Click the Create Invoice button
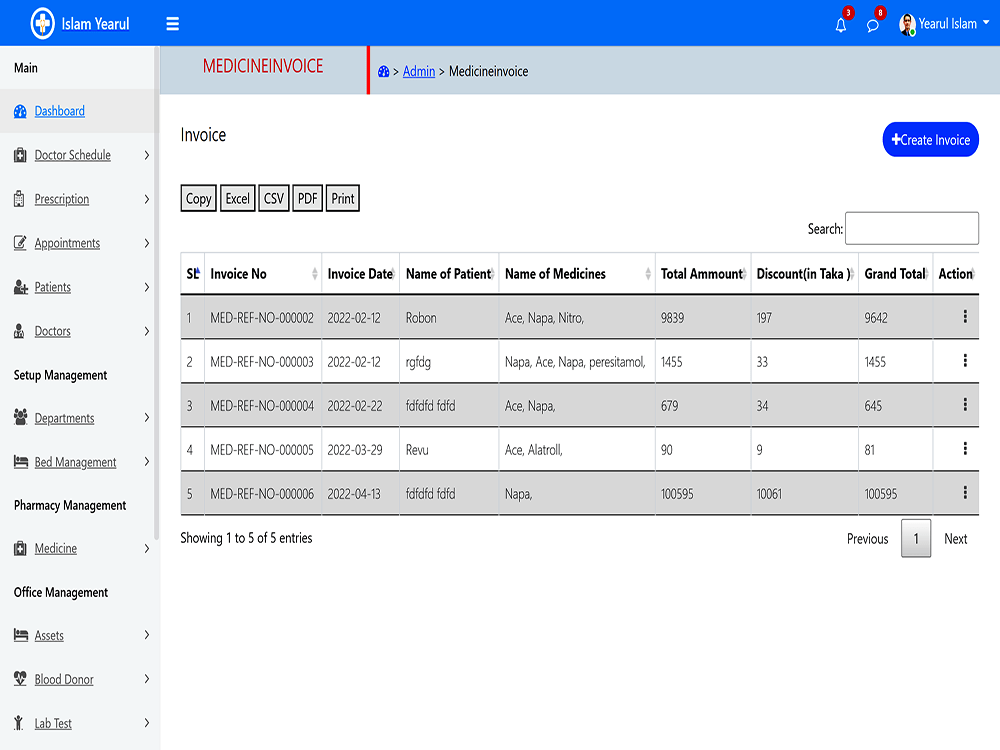1000x750 pixels. coord(930,140)
